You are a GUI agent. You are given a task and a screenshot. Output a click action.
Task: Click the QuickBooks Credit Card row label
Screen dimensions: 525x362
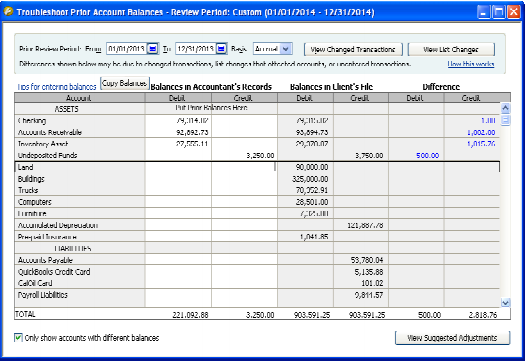click(54, 272)
